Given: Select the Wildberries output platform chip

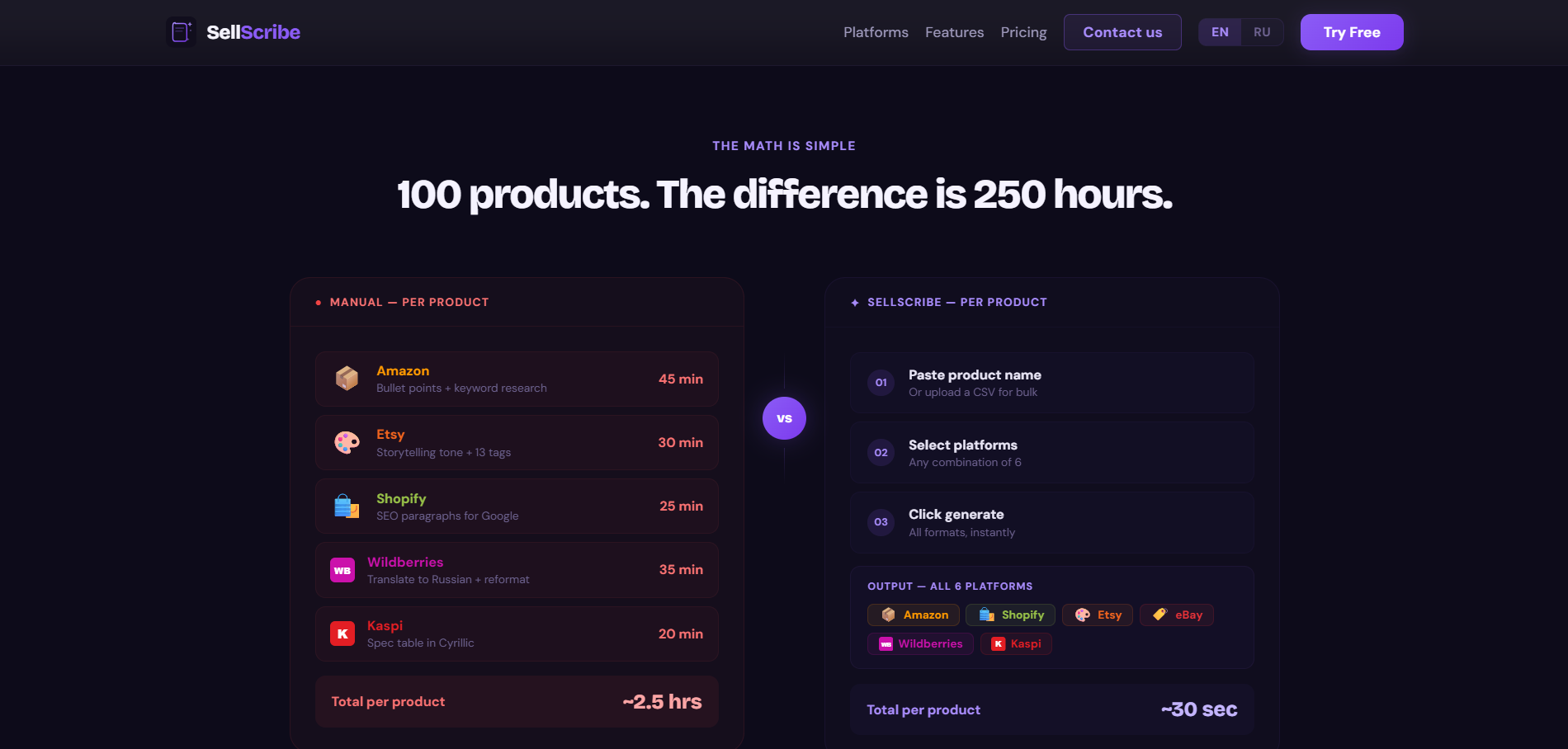Looking at the screenshot, I should [920, 644].
